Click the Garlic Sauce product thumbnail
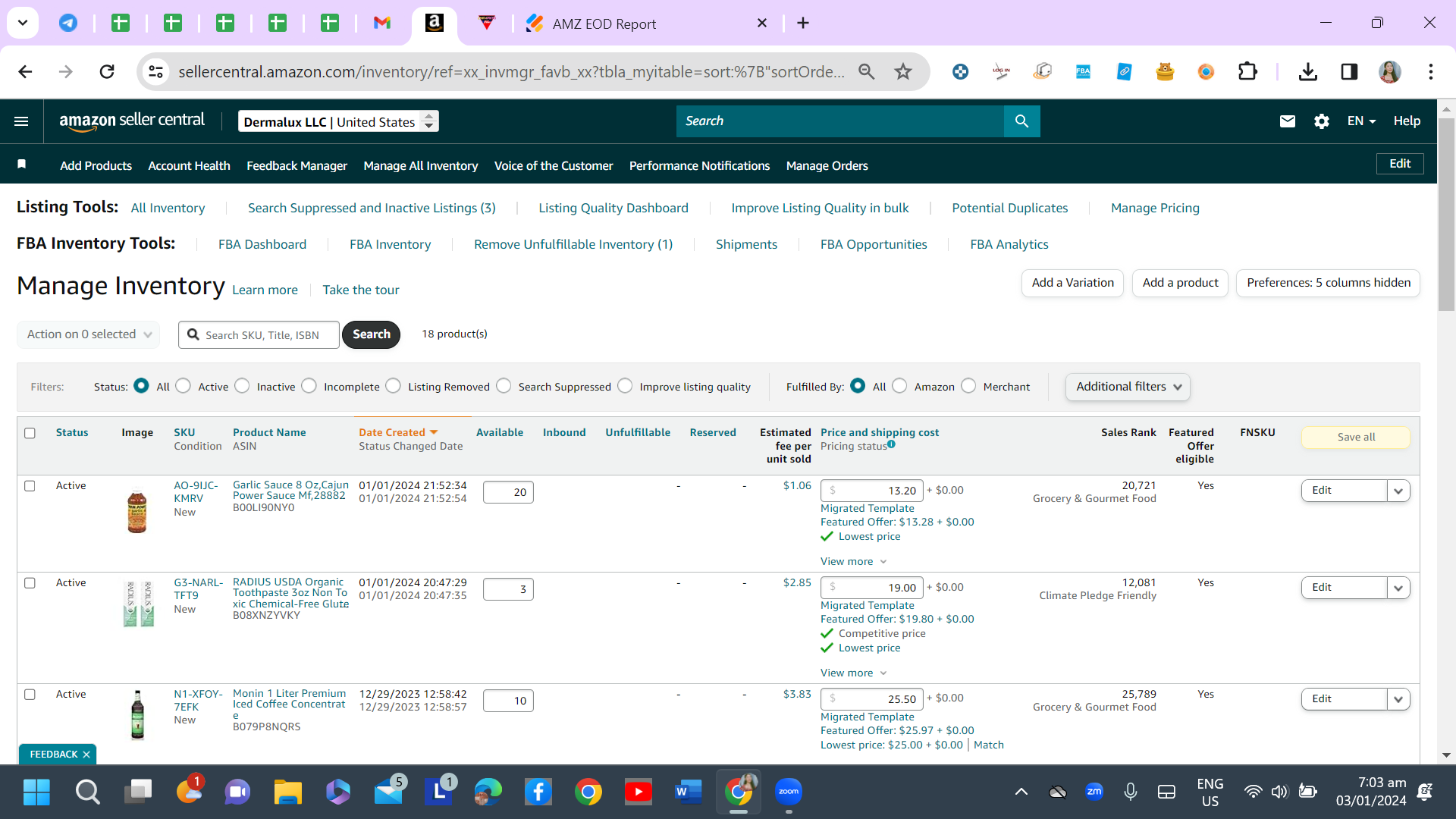Screen dimensions: 1456x819 (x=137, y=510)
